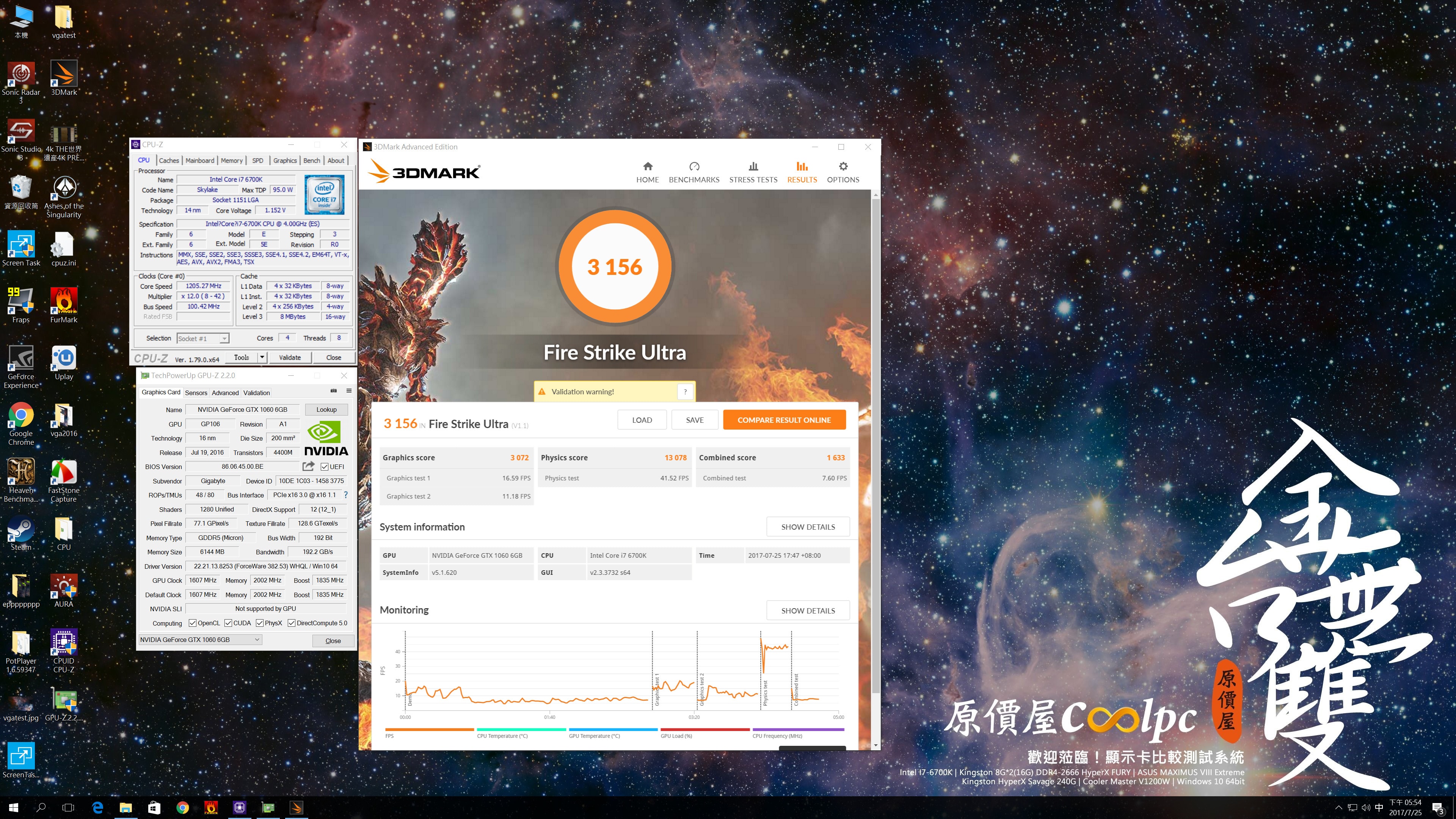Click the LOAD button in 3DMark
Viewport: 1456px width, 819px height.
pyautogui.click(x=642, y=420)
